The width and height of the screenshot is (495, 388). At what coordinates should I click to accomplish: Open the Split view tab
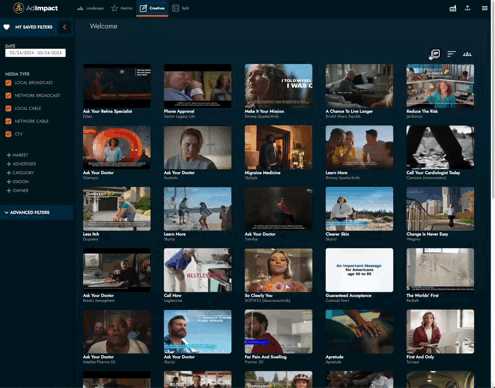pos(180,8)
